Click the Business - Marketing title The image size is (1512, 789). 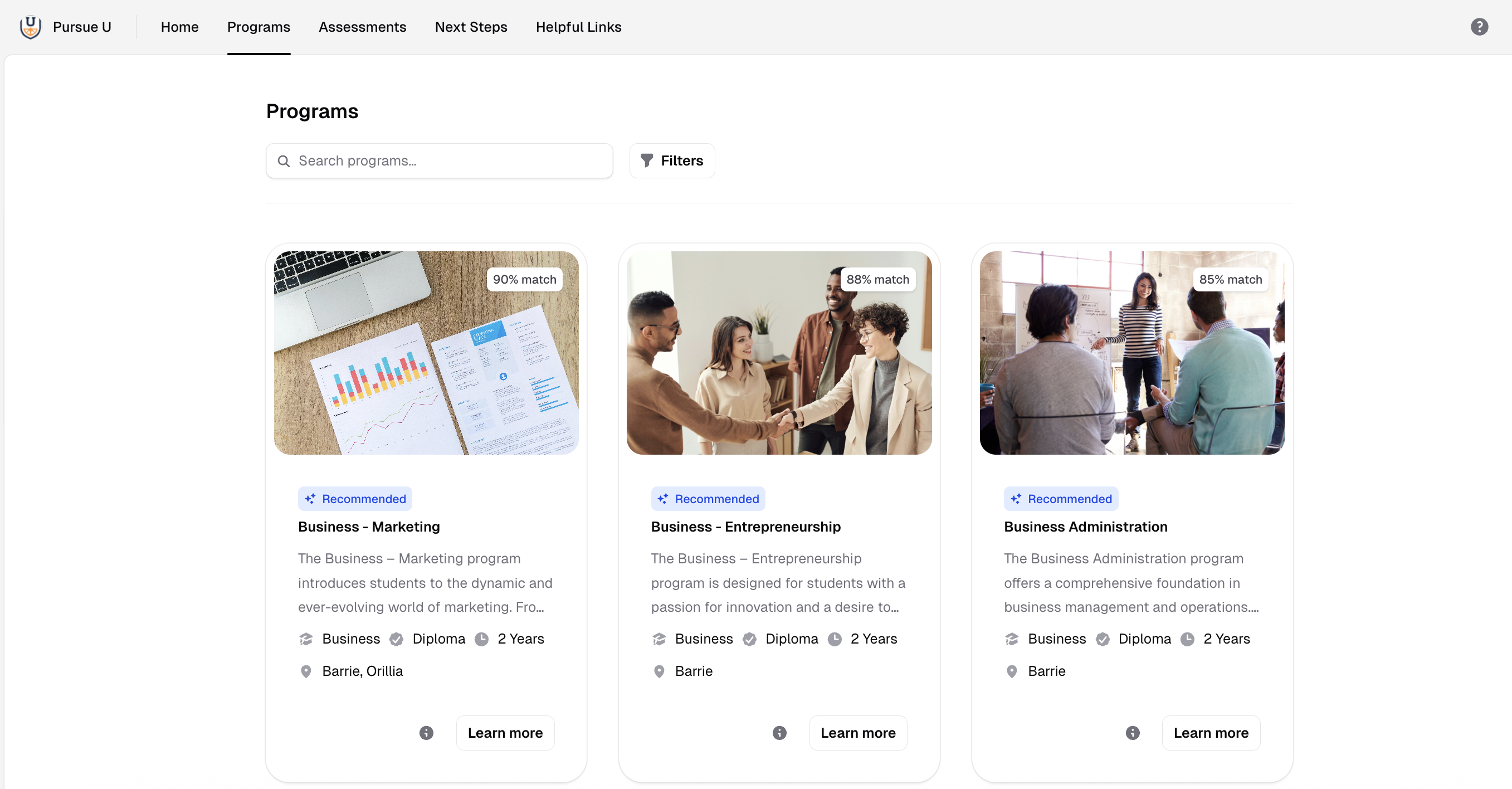[369, 527]
